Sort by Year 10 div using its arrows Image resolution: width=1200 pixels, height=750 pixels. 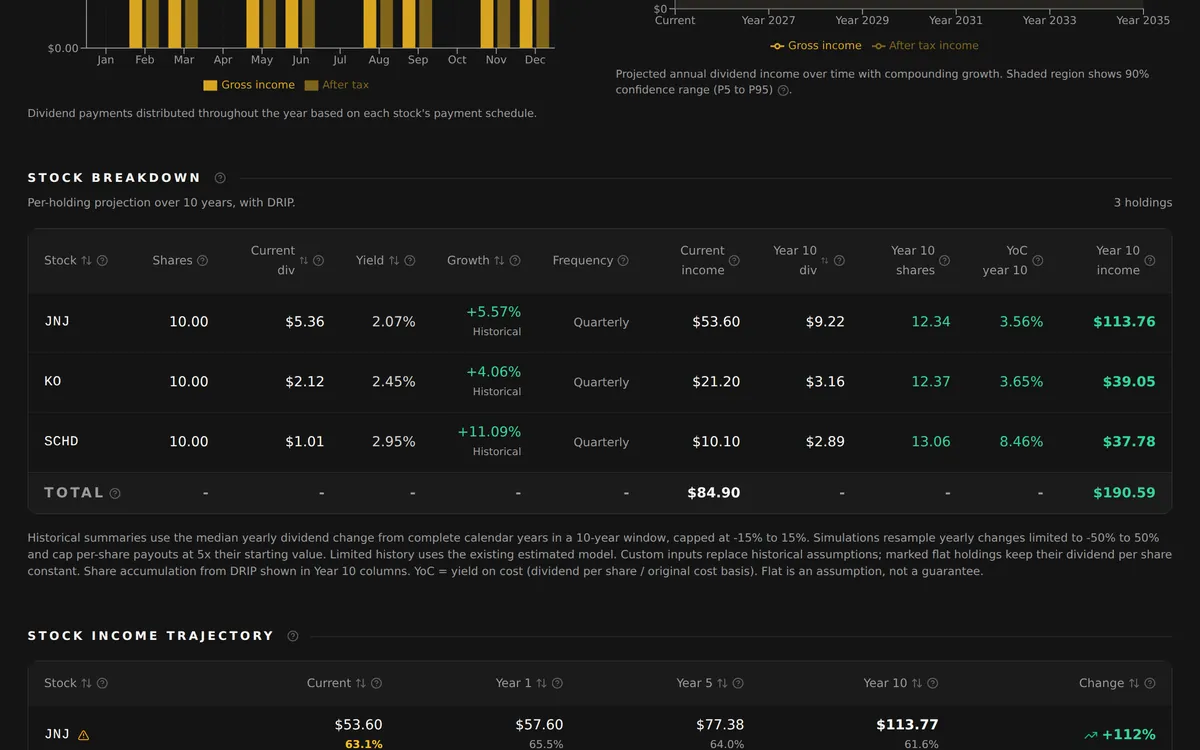(825, 261)
